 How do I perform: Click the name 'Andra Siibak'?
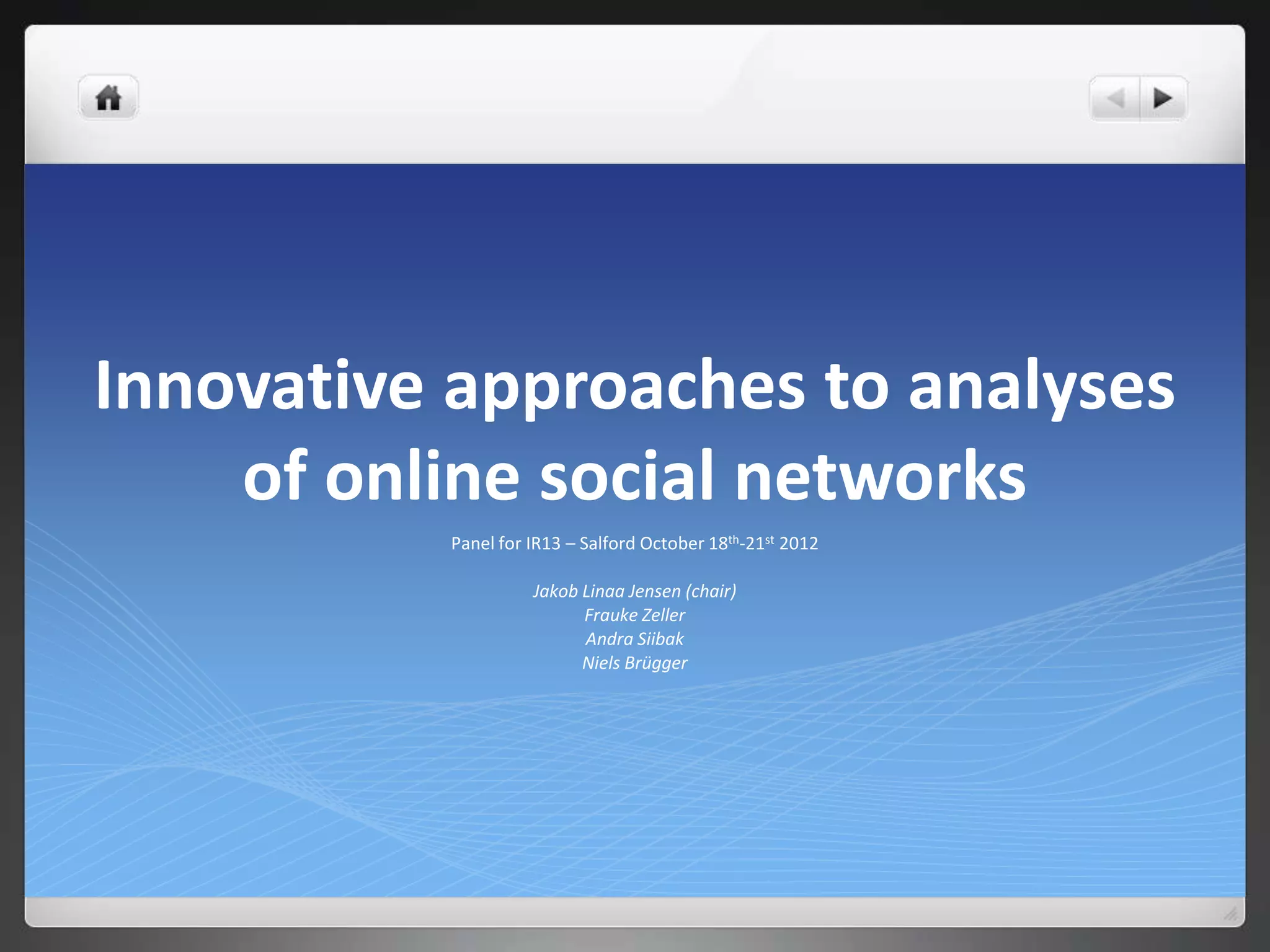(634, 639)
